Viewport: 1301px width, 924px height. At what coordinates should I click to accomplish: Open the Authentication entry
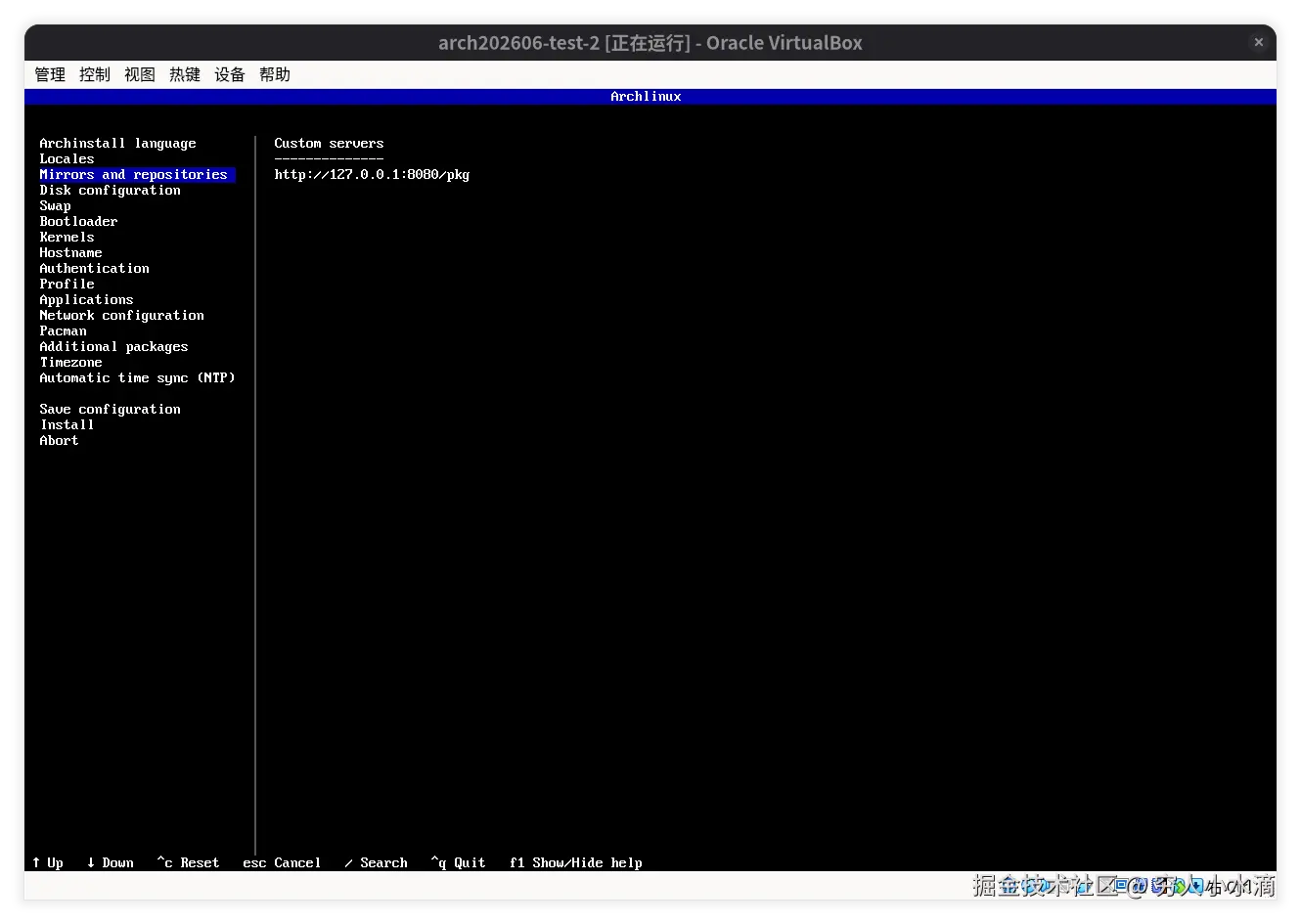click(x=94, y=269)
